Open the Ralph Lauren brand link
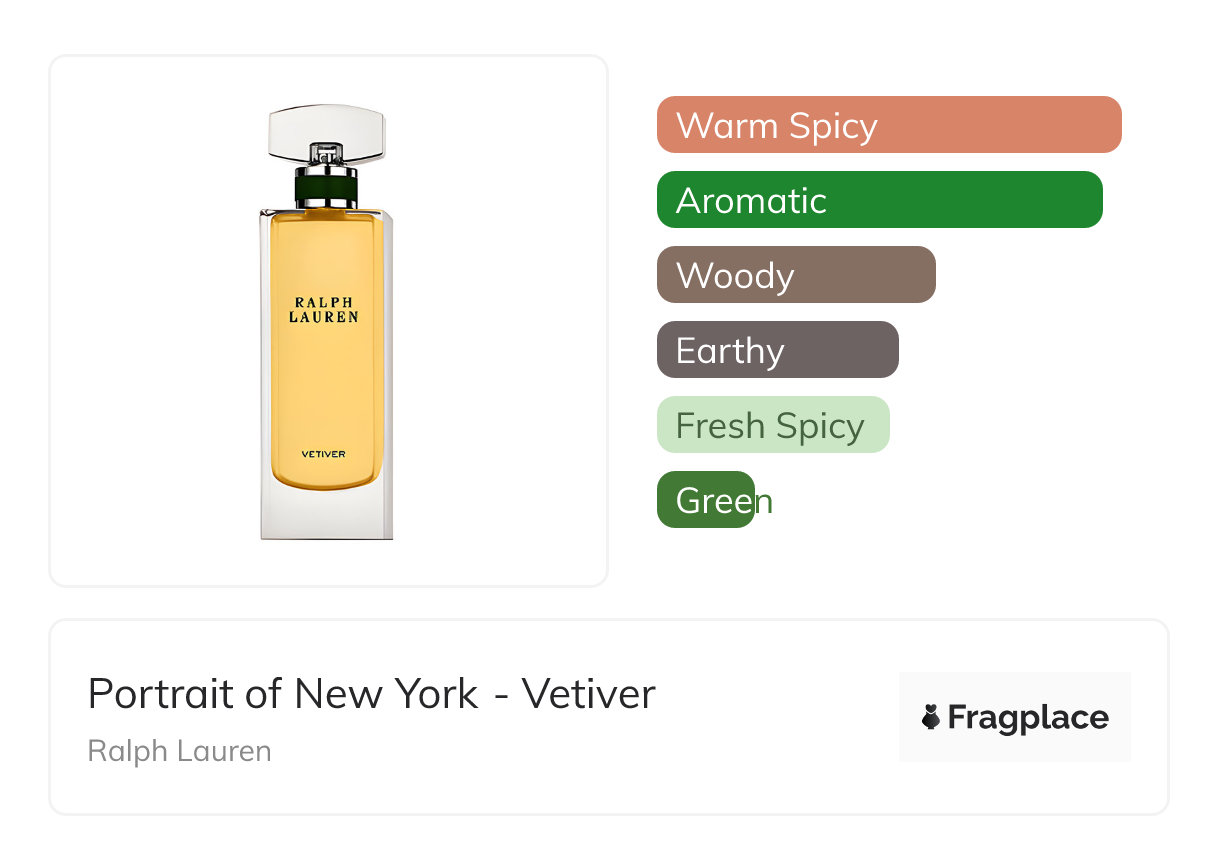 point(180,751)
